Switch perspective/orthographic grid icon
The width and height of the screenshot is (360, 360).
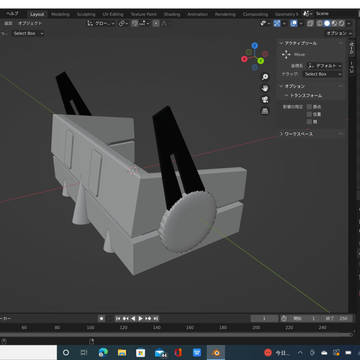[x=265, y=111]
